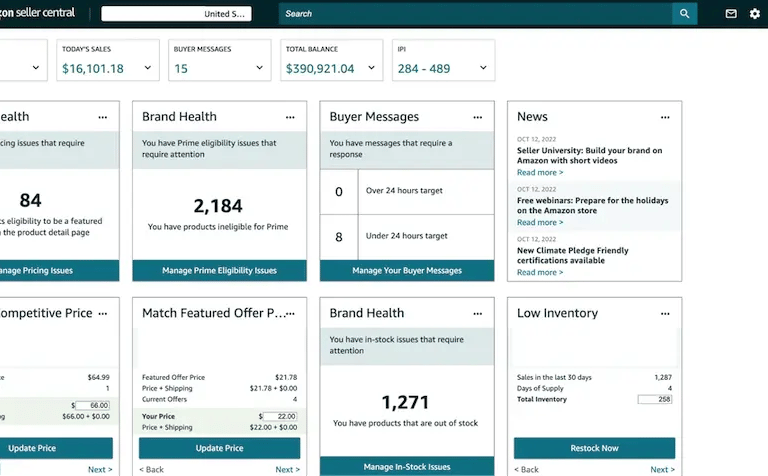The width and height of the screenshot is (768, 476).
Task: Go Next in Competitive Price card
Action: [100, 469]
